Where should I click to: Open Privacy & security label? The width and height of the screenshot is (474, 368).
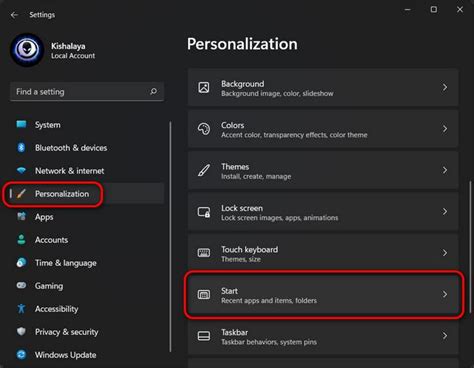[x=67, y=332]
